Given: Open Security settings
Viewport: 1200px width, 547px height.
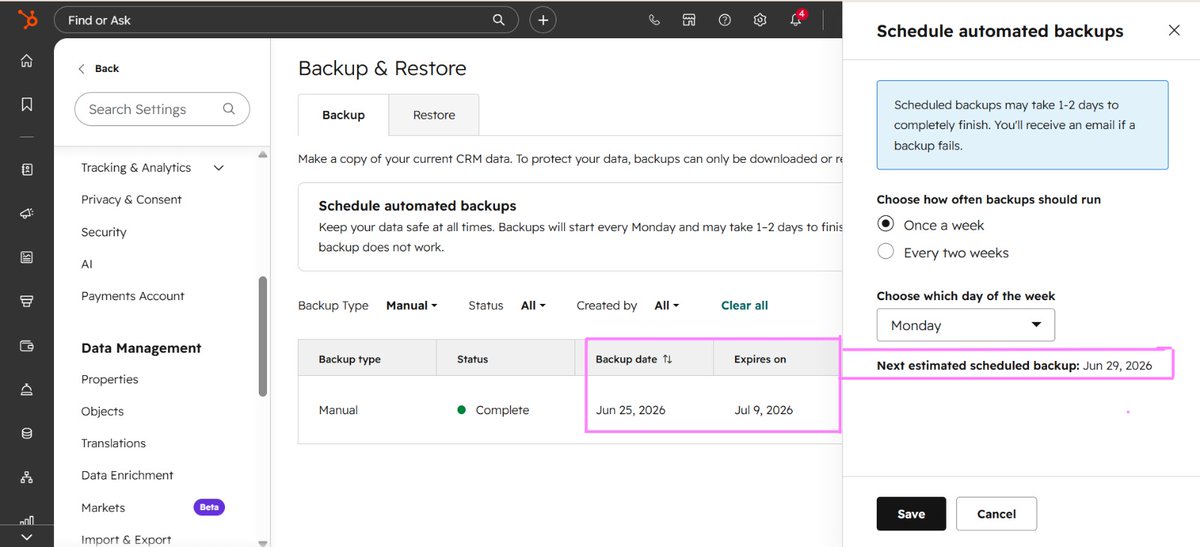Looking at the screenshot, I should 104,232.
